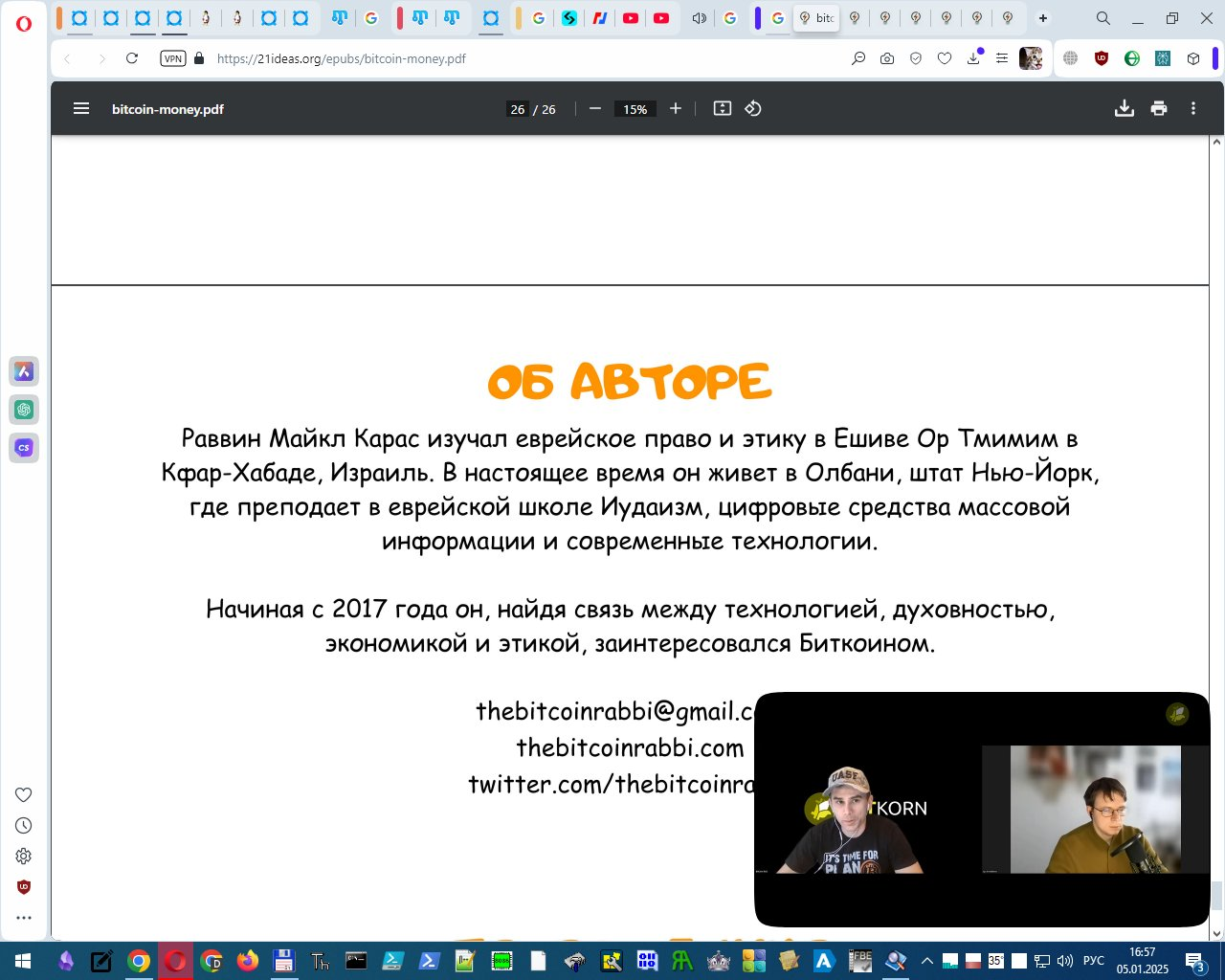Zoom in the PDF with plus button
The height and width of the screenshot is (980, 1225).
pos(676,109)
